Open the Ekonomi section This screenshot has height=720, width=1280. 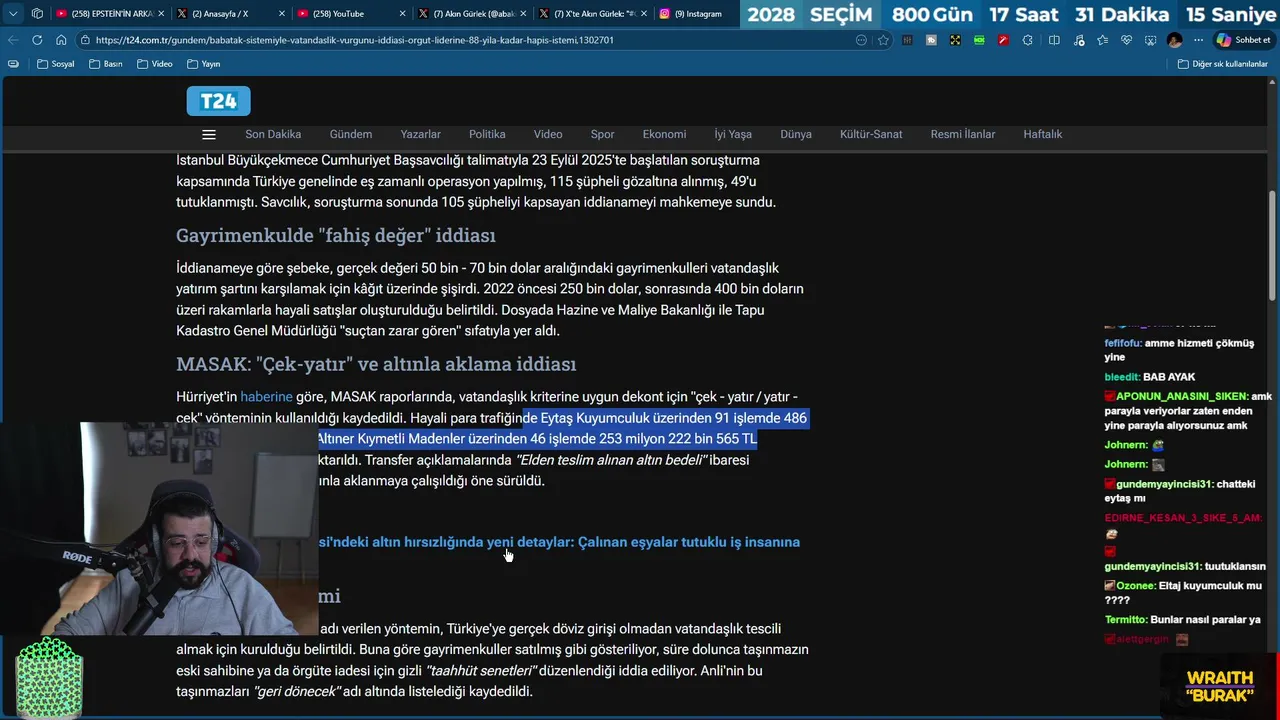tap(665, 134)
